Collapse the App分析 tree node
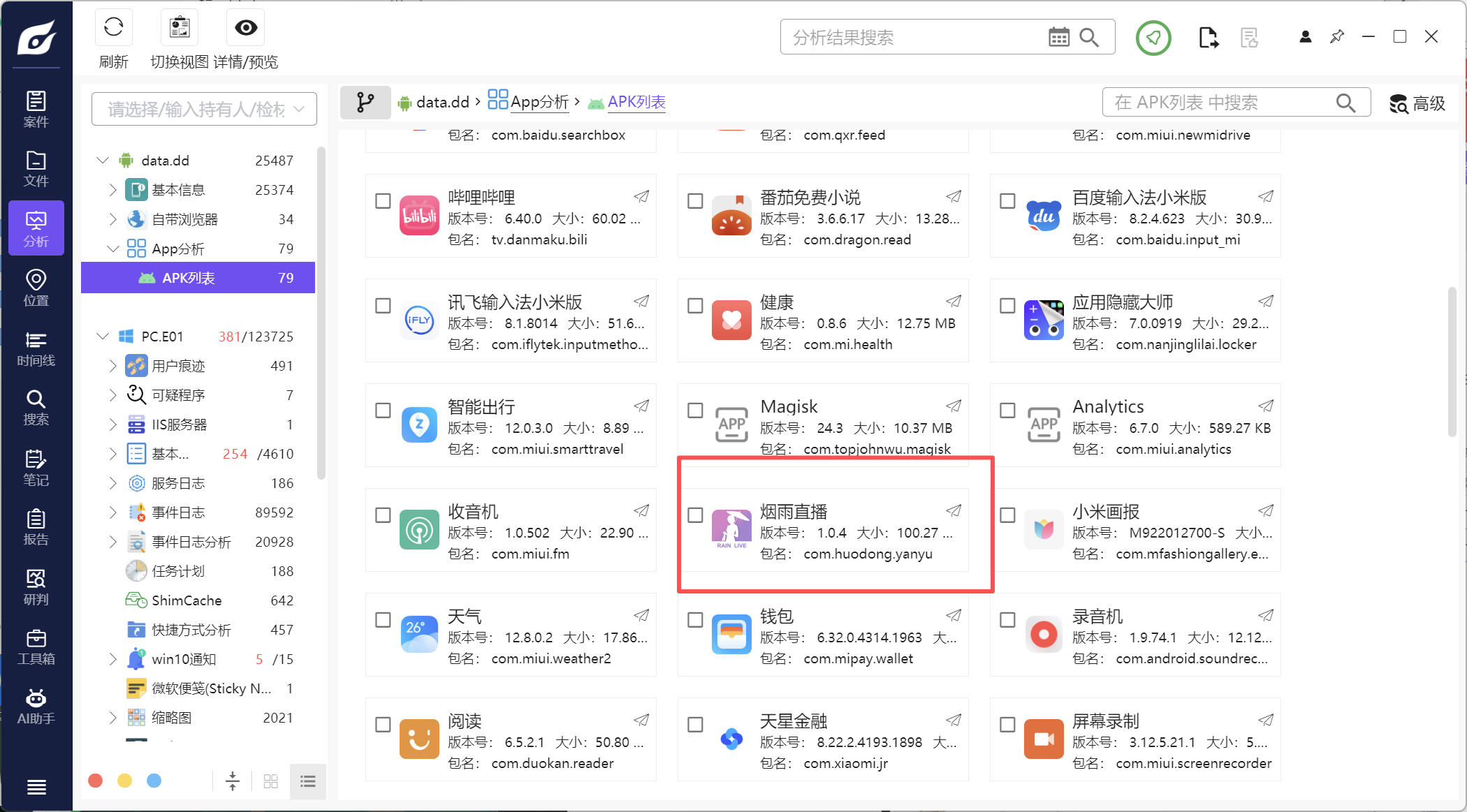 [x=112, y=249]
